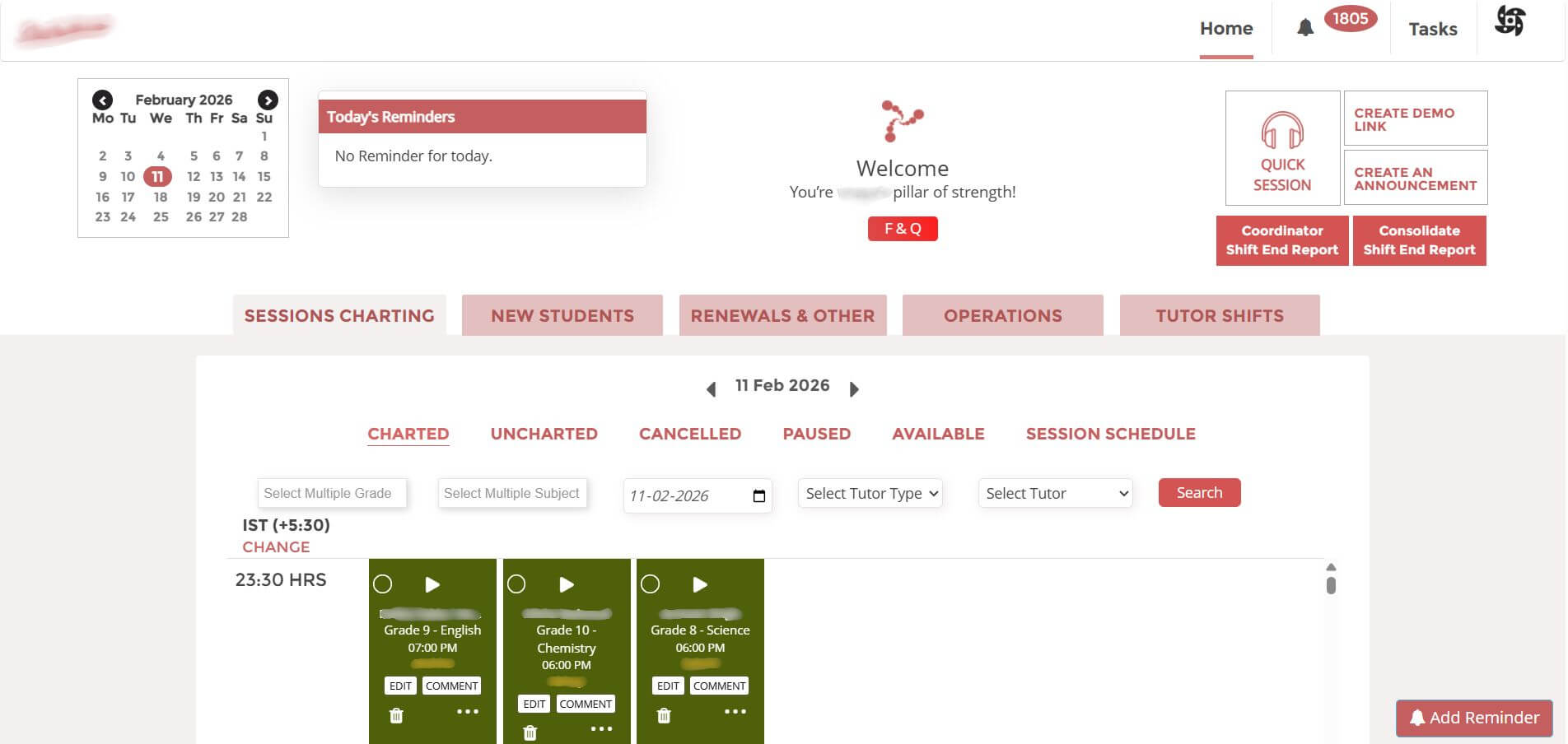Viewport: 1568px width, 744px height.
Task: Open more options on Grade 10 Chemistry card
Action: coord(601,728)
